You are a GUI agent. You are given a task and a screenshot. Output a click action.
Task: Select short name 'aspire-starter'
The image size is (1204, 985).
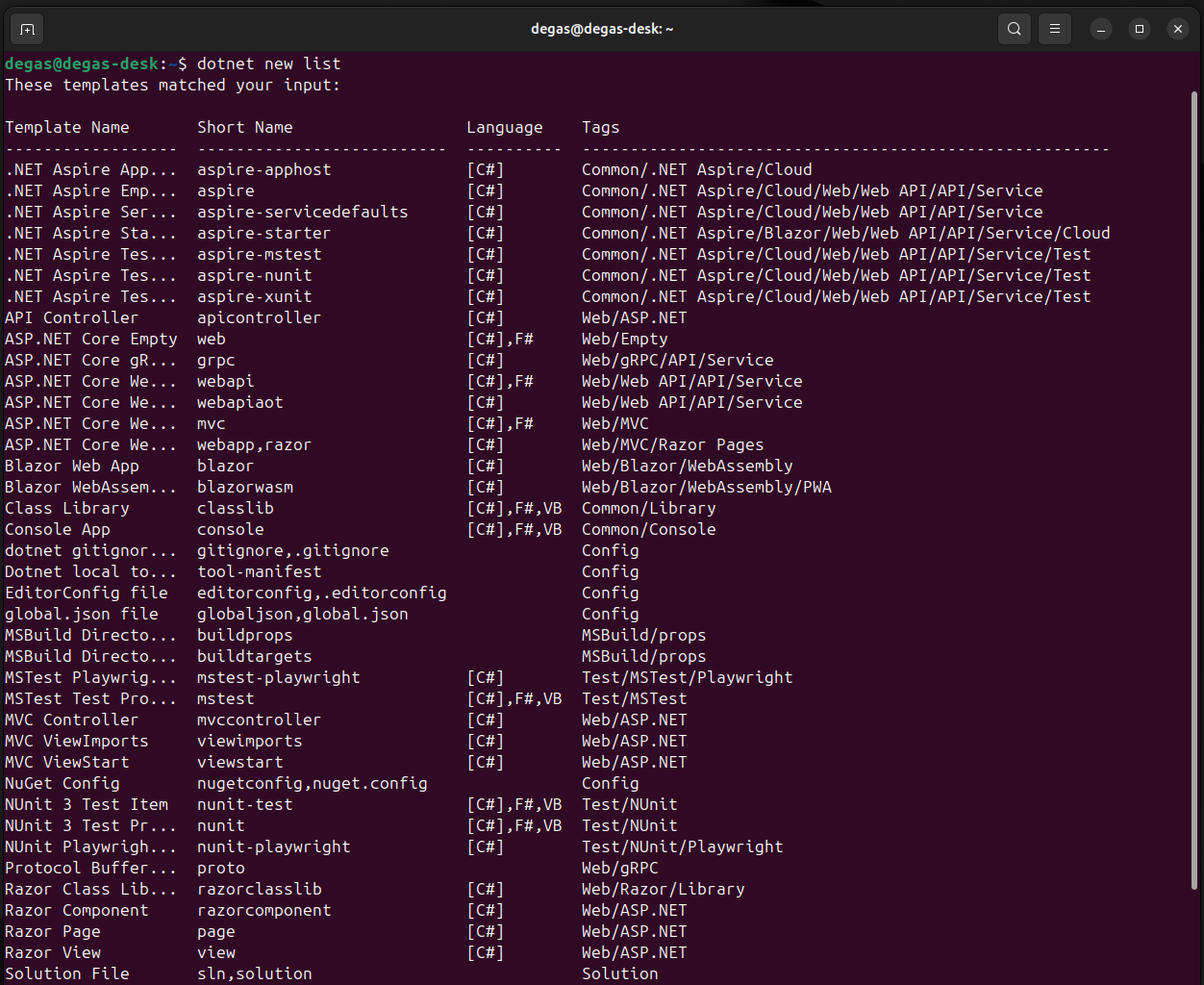tap(264, 233)
